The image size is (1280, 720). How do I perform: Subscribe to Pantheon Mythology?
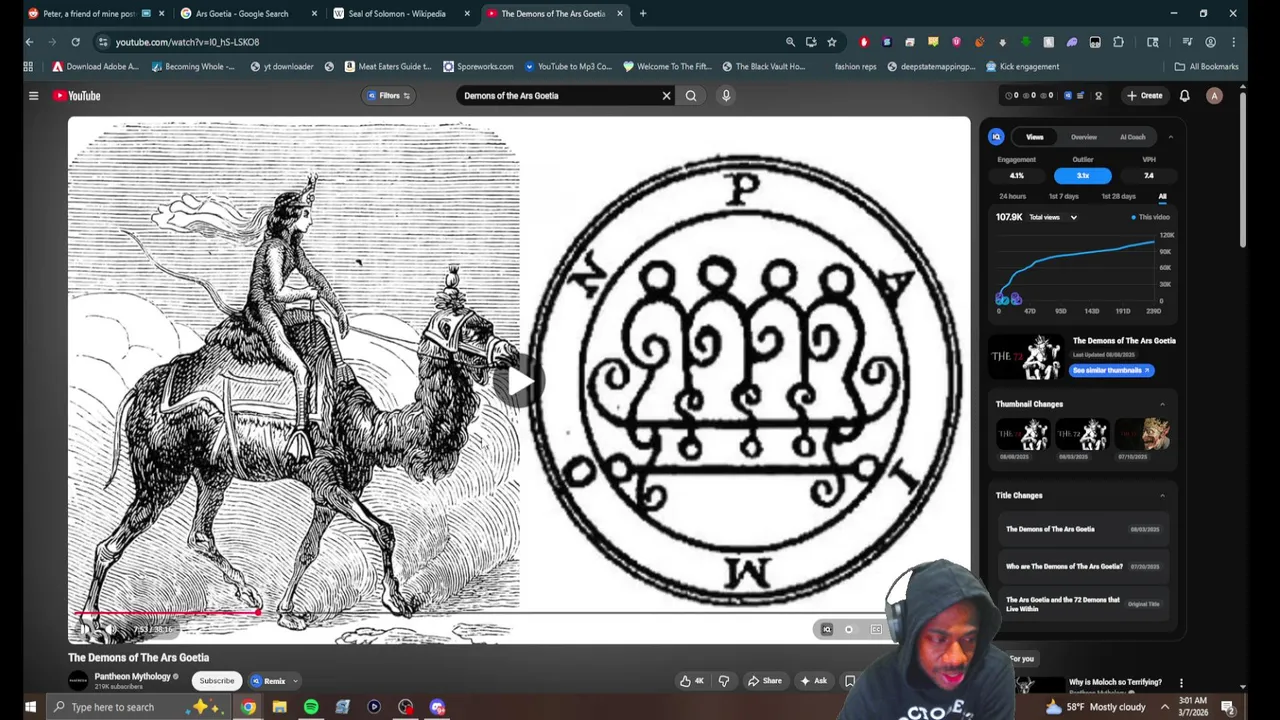click(x=216, y=681)
